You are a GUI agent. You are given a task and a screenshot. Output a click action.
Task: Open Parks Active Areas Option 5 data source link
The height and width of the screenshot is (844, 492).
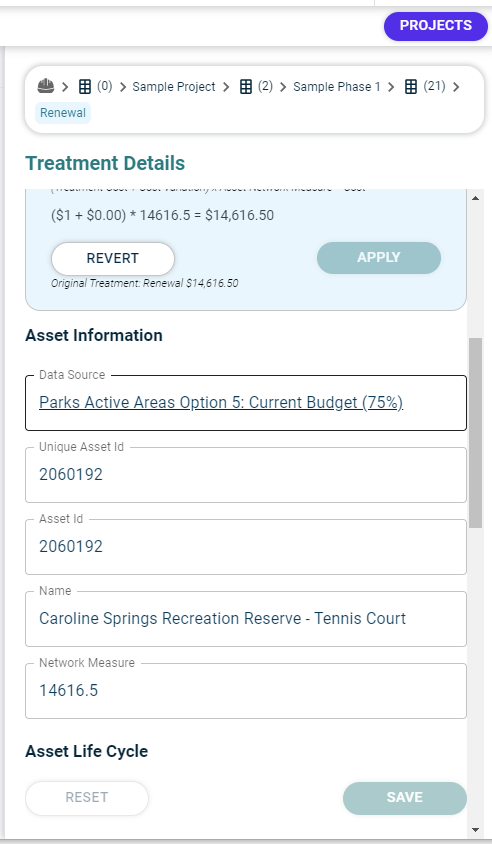(221, 403)
